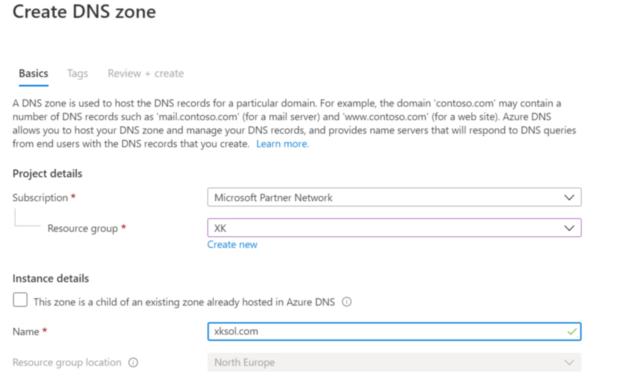
Task: Select the Basics tab
Action: click(x=33, y=73)
